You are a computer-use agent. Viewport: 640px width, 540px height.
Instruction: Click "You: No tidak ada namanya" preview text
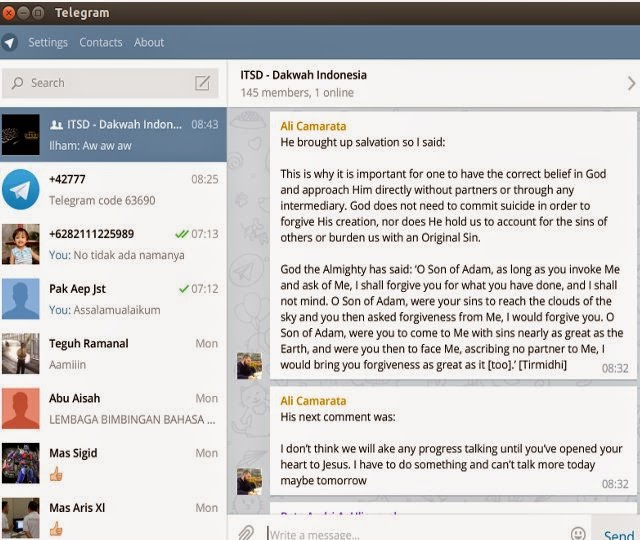click(117, 255)
